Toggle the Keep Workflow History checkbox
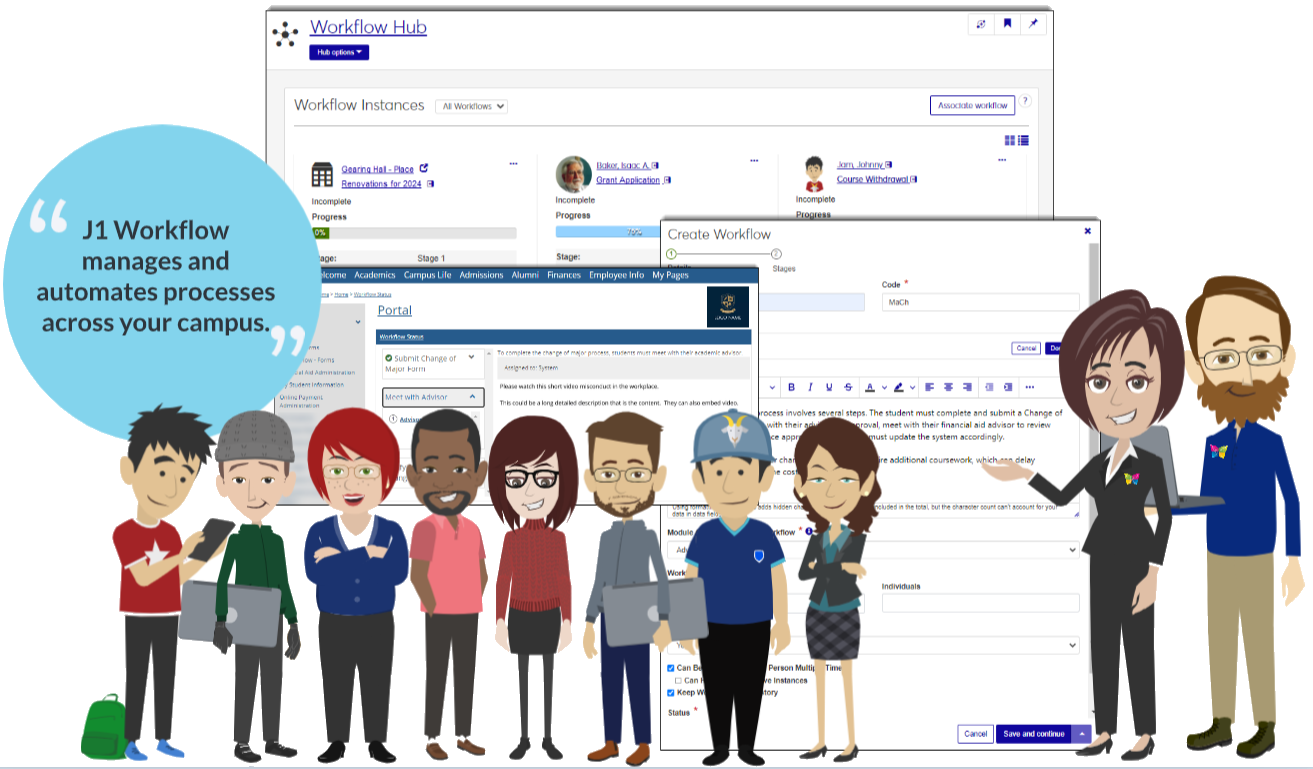 (671, 692)
